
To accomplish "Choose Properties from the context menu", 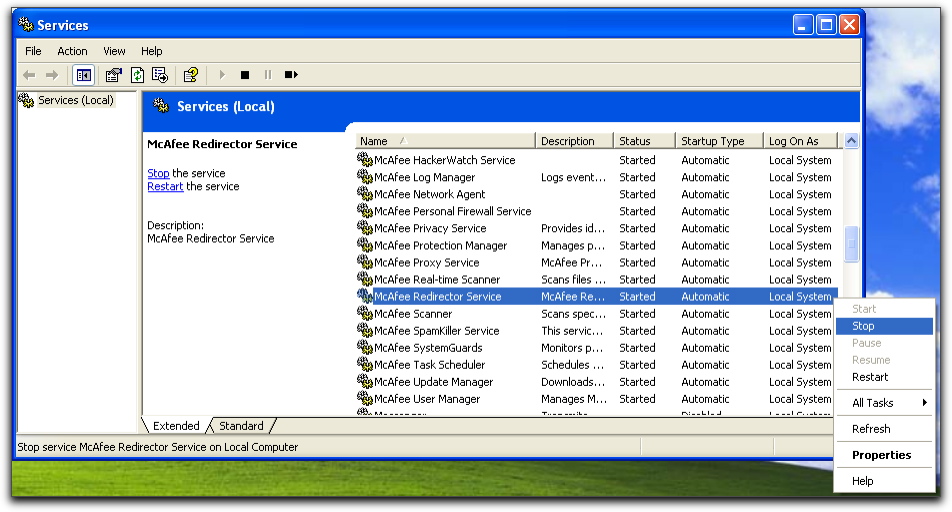I will pos(881,455).
